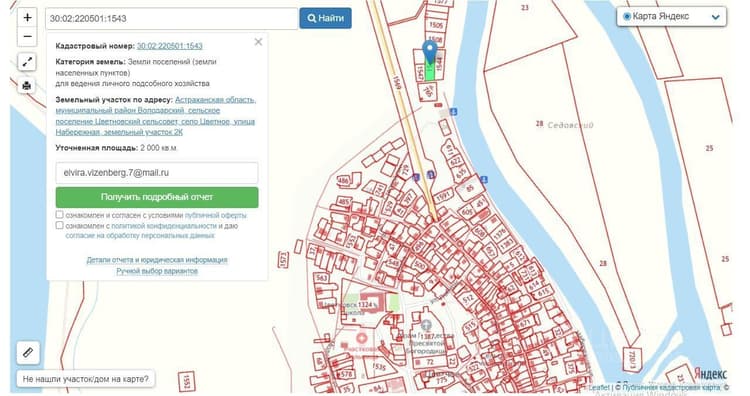Viewport: 750px width, 396px height.
Task: Click the green highlighted parcel on map
Action: click(x=430, y=72)
